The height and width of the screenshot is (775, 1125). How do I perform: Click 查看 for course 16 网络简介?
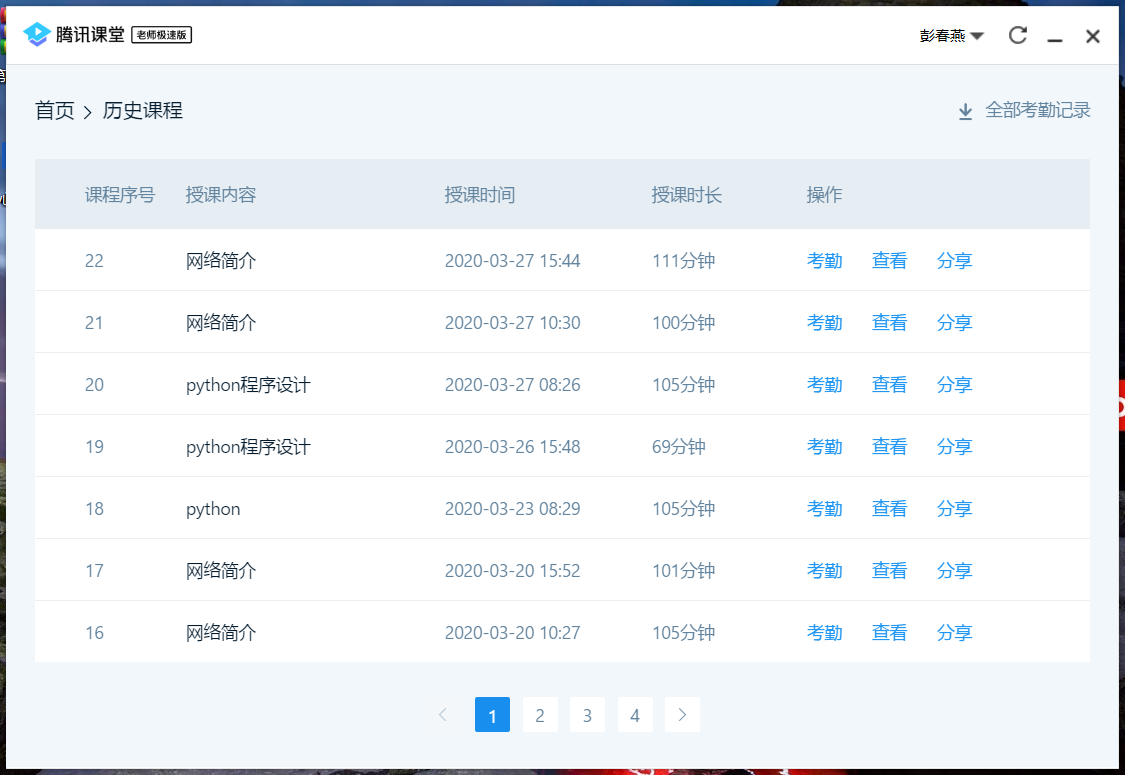pyautogui.click(x=889, y=633)
